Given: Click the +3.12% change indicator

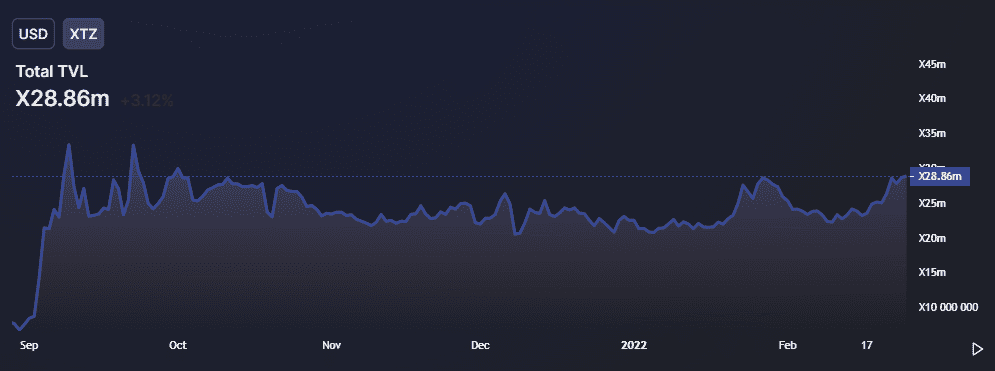Looking at the screenshot, I should click(147, 101).
